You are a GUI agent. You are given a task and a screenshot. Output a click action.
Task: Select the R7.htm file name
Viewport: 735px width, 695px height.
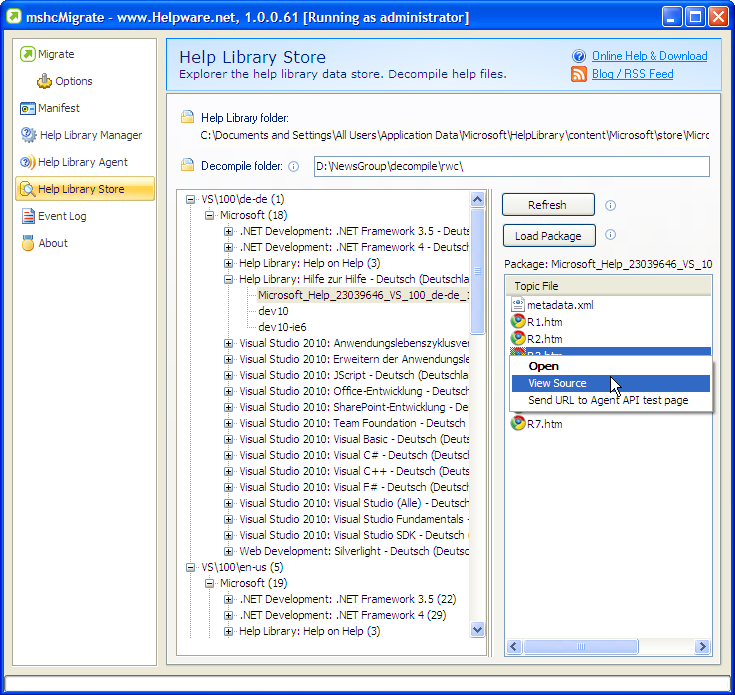click(544, 424)
